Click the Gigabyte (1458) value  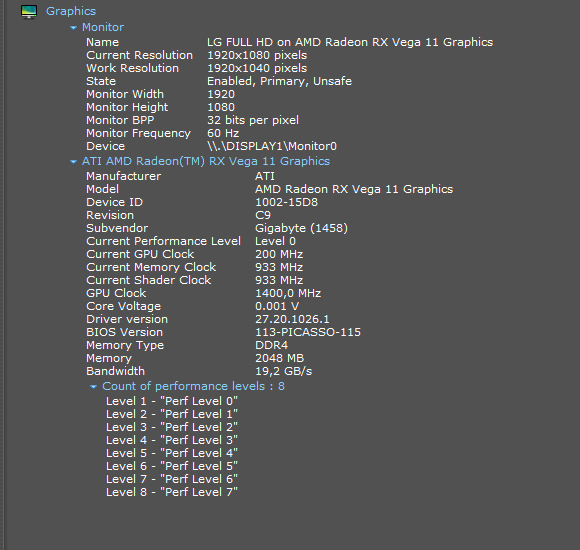(x=301, y=228)
